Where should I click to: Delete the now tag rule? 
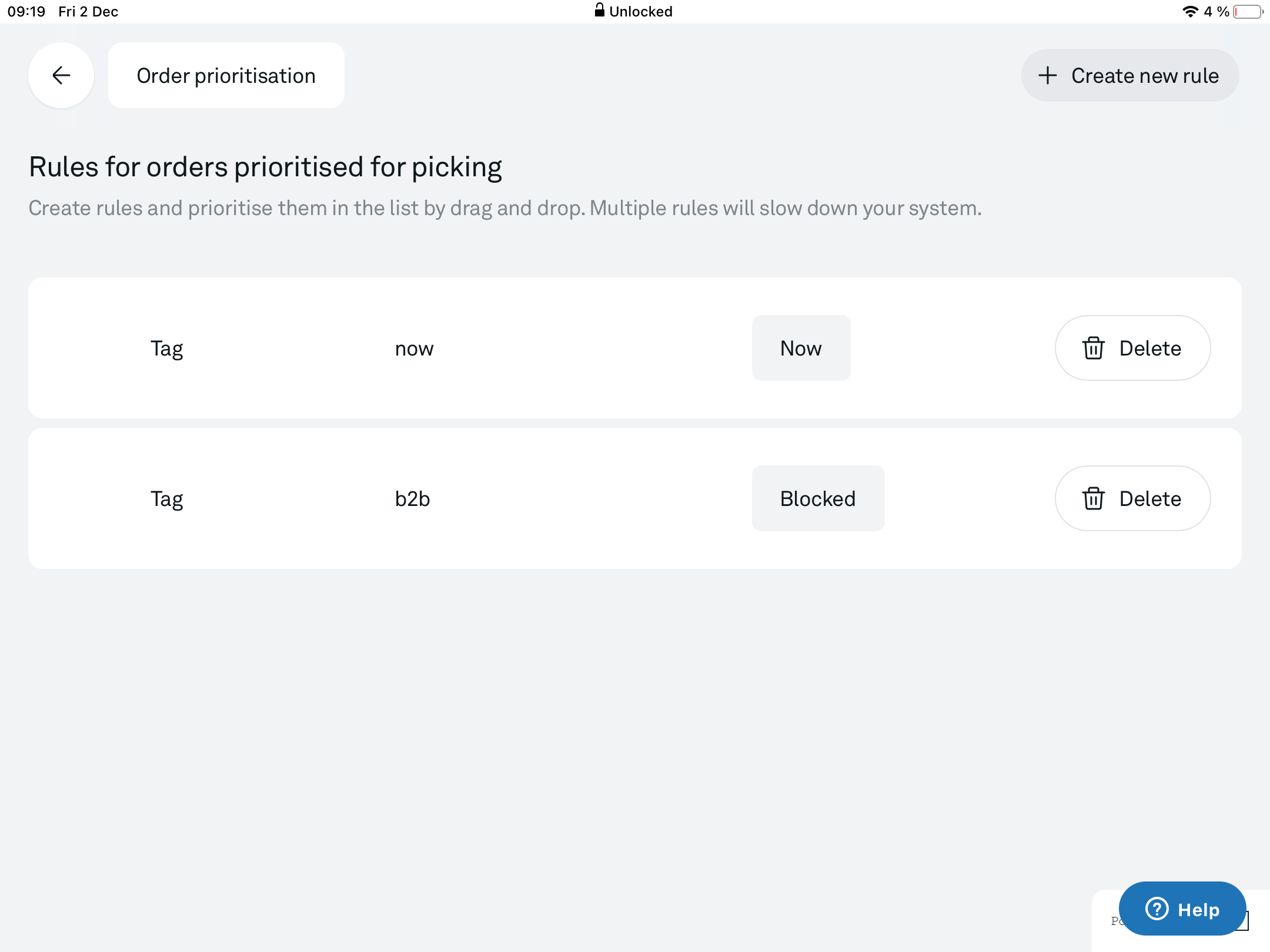tap(1132, 348)
